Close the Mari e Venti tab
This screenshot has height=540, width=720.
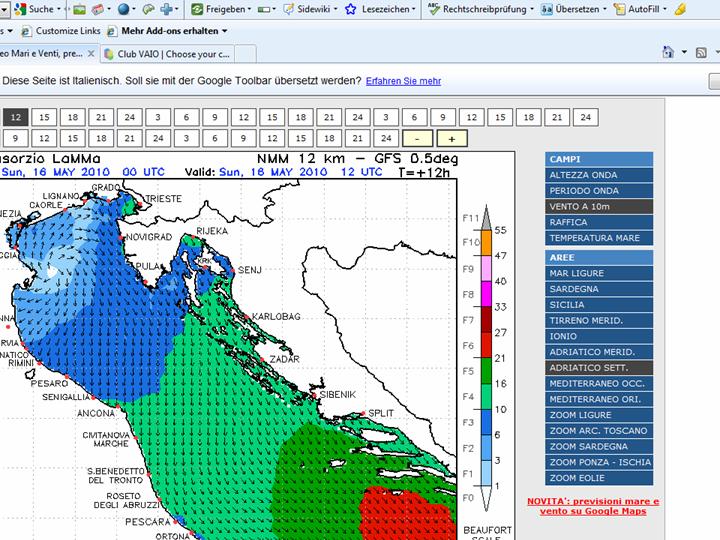tap(91, 53)
